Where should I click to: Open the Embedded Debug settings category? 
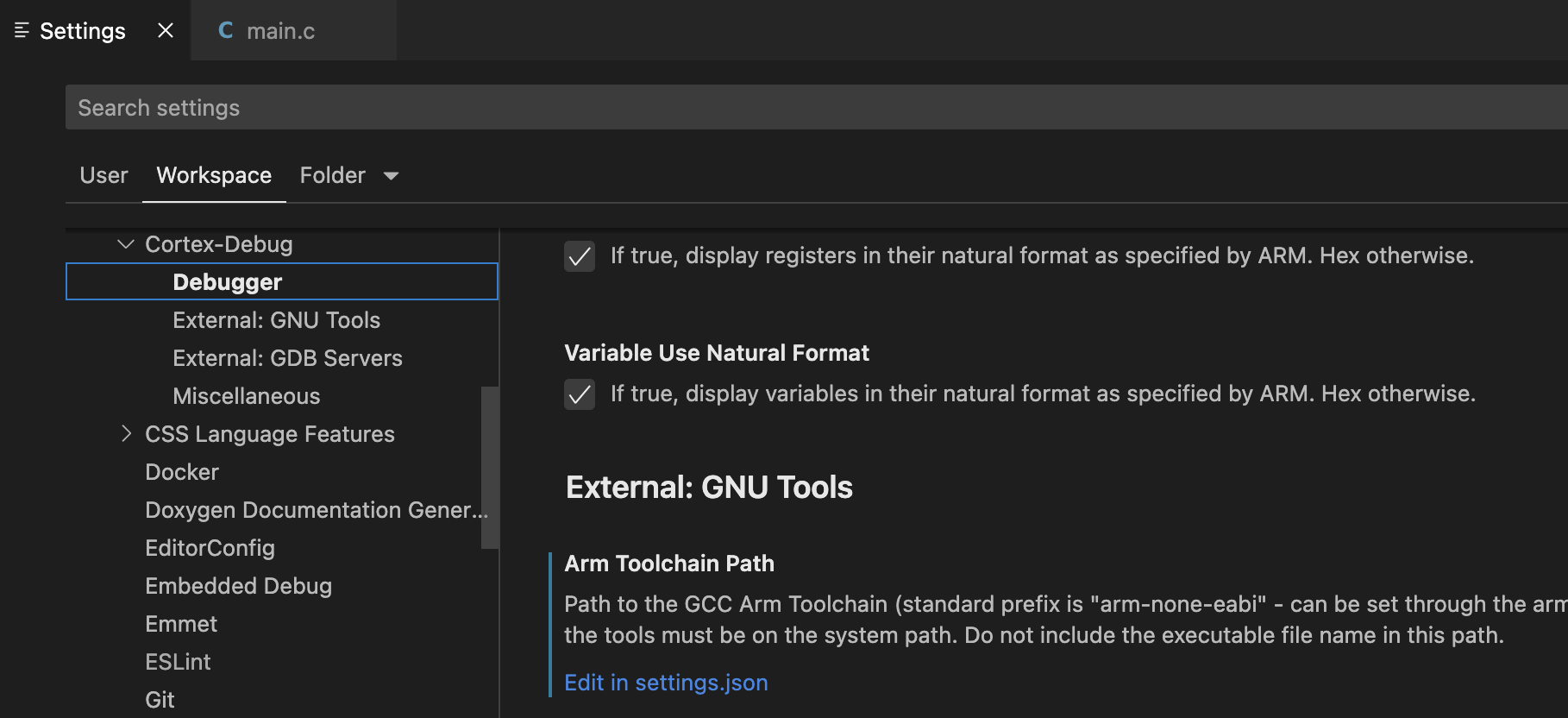pos(238,586)
